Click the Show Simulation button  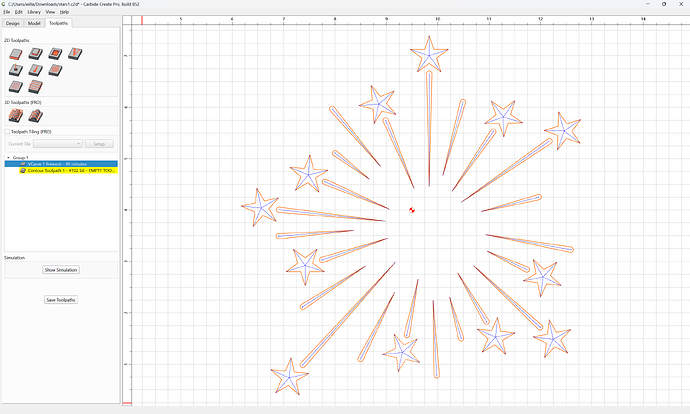click(x=61, y=270)
